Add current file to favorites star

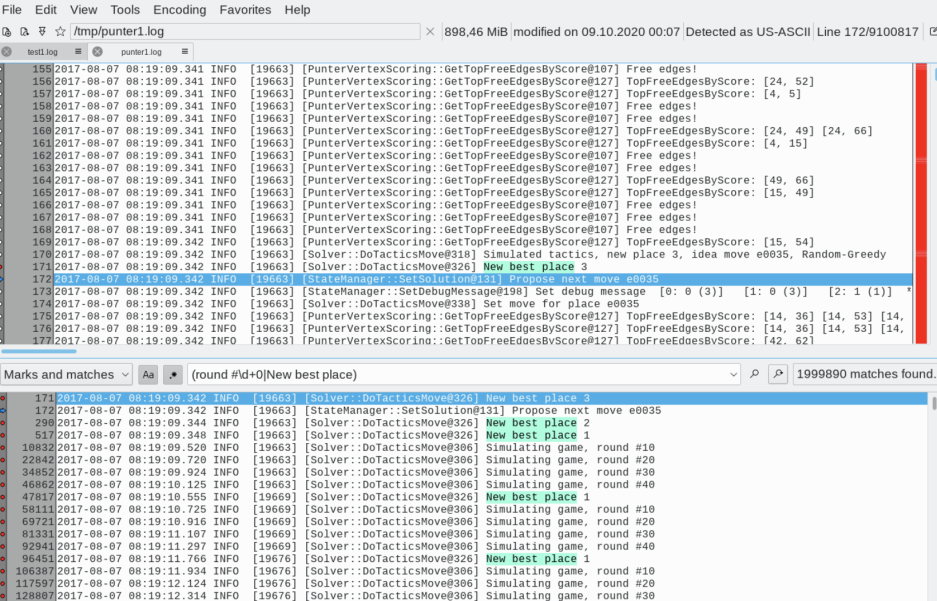point(60,32)
